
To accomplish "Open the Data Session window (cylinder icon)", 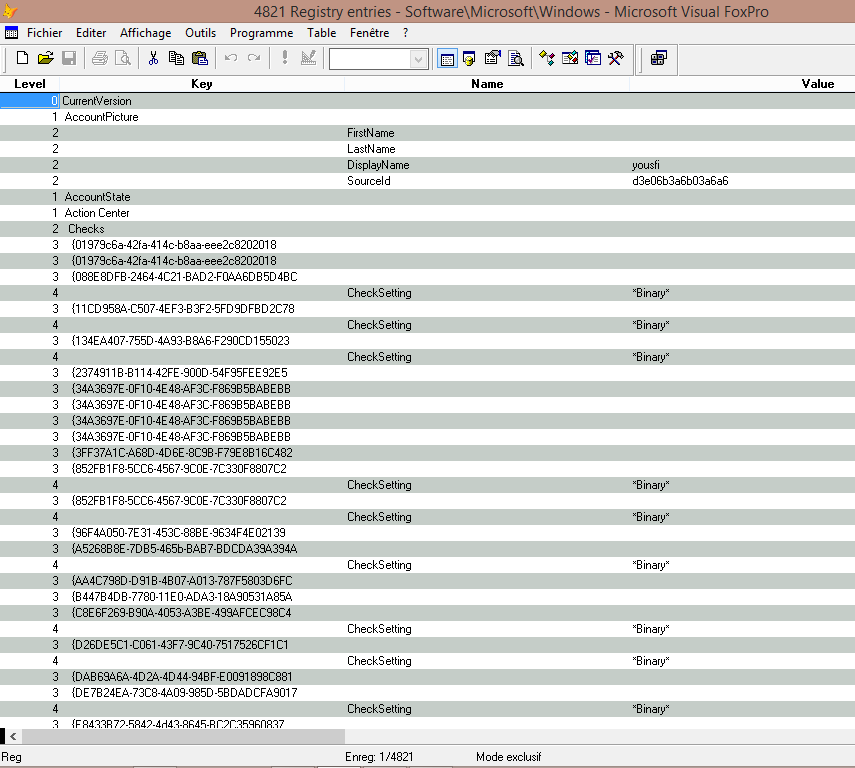I will [x=468, y=58].
